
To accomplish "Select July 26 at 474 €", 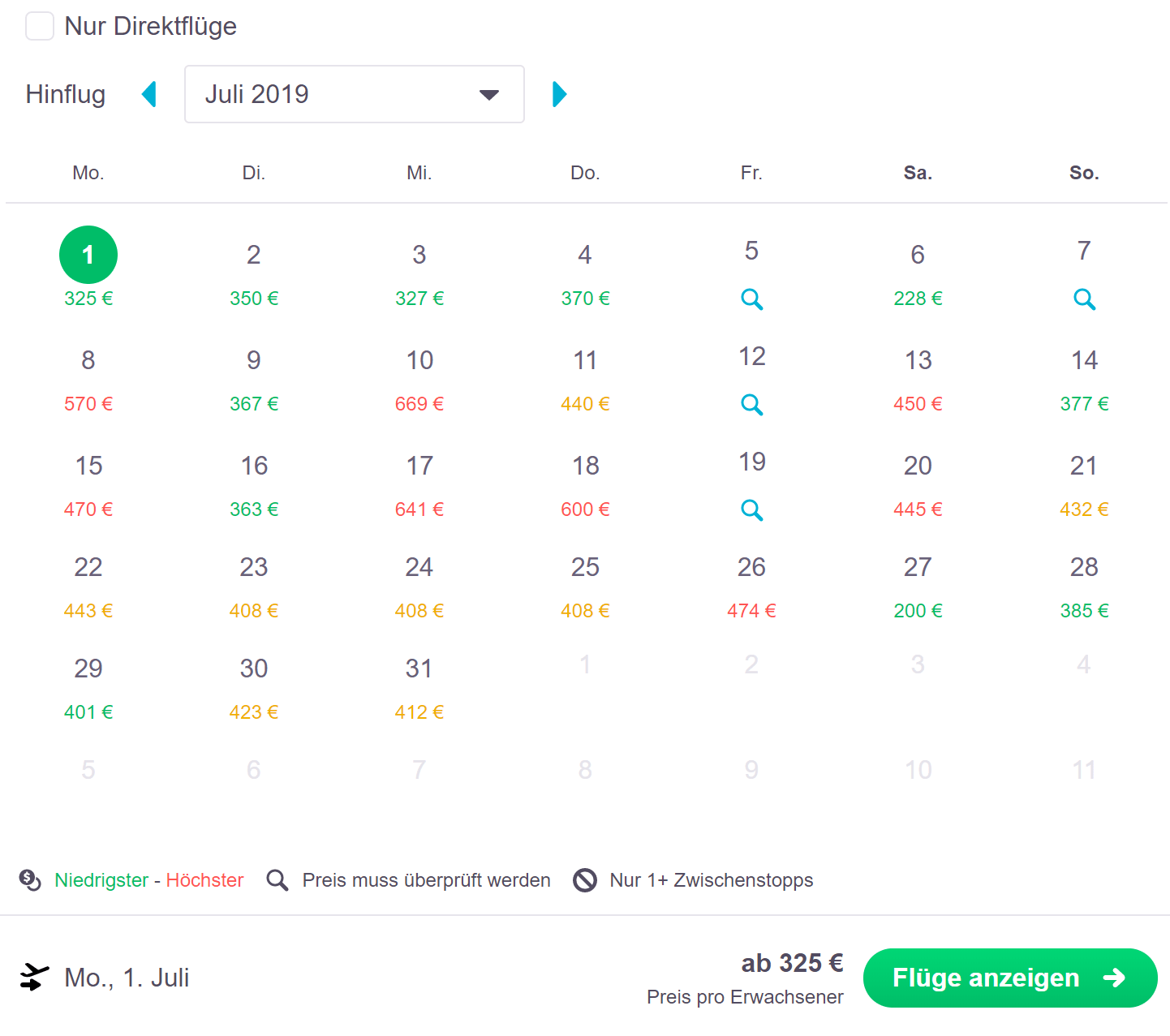I will pos(751,587).
